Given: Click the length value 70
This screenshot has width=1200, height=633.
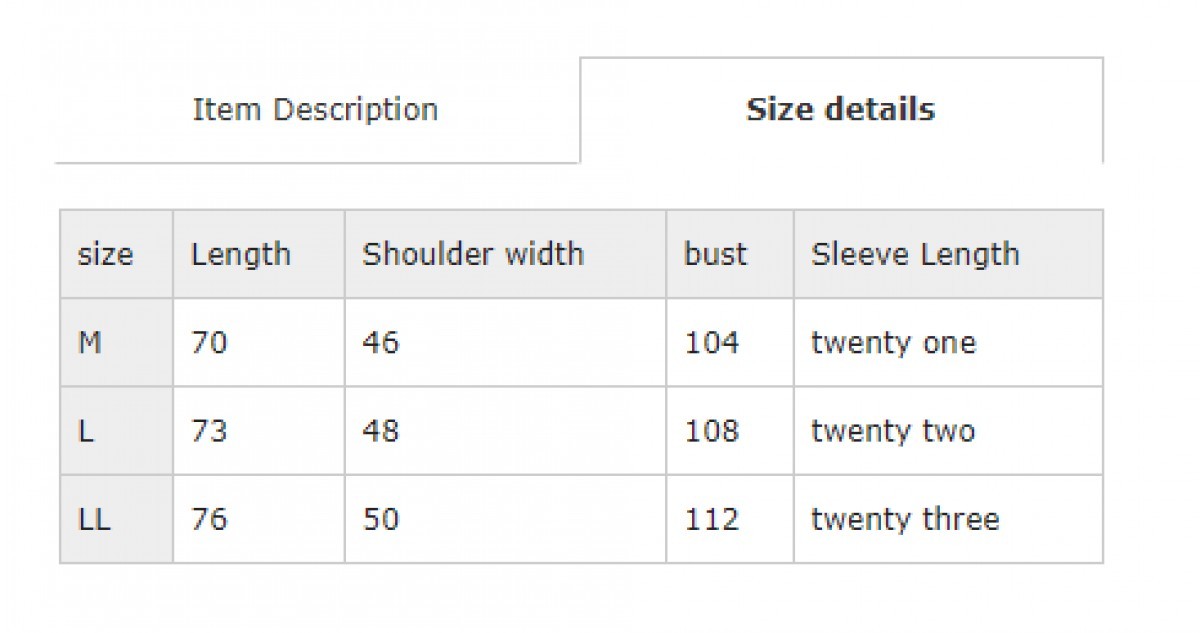Looking at the screenshot, I should point(209,343).
